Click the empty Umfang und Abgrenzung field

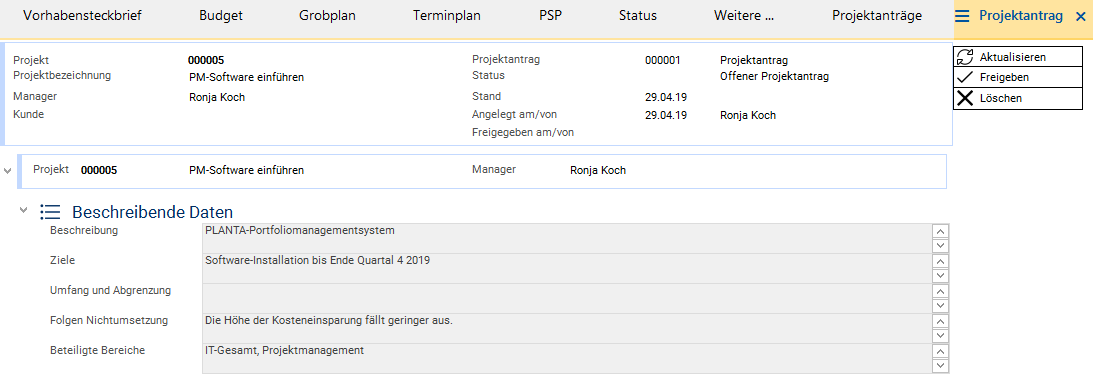[566, 298]
